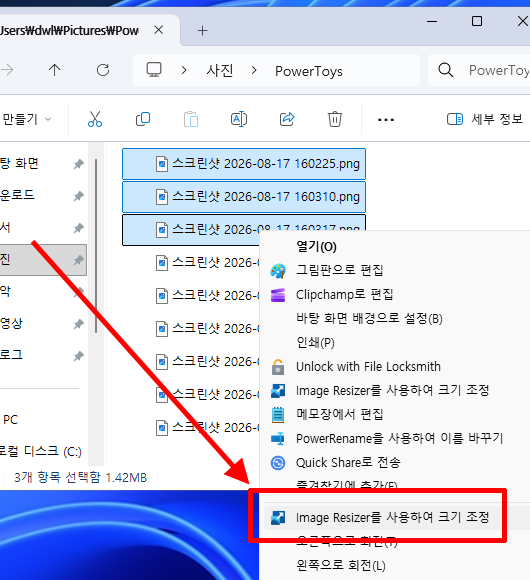Click the Share icon in toolbar
The height and width of the screenshot is (580, 530).
(287, 119)
